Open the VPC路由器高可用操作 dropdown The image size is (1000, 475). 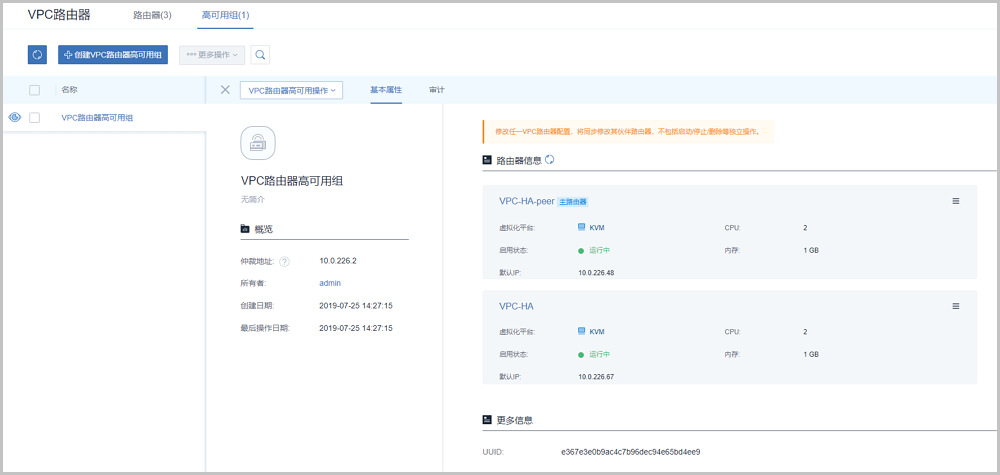(291, 90)
